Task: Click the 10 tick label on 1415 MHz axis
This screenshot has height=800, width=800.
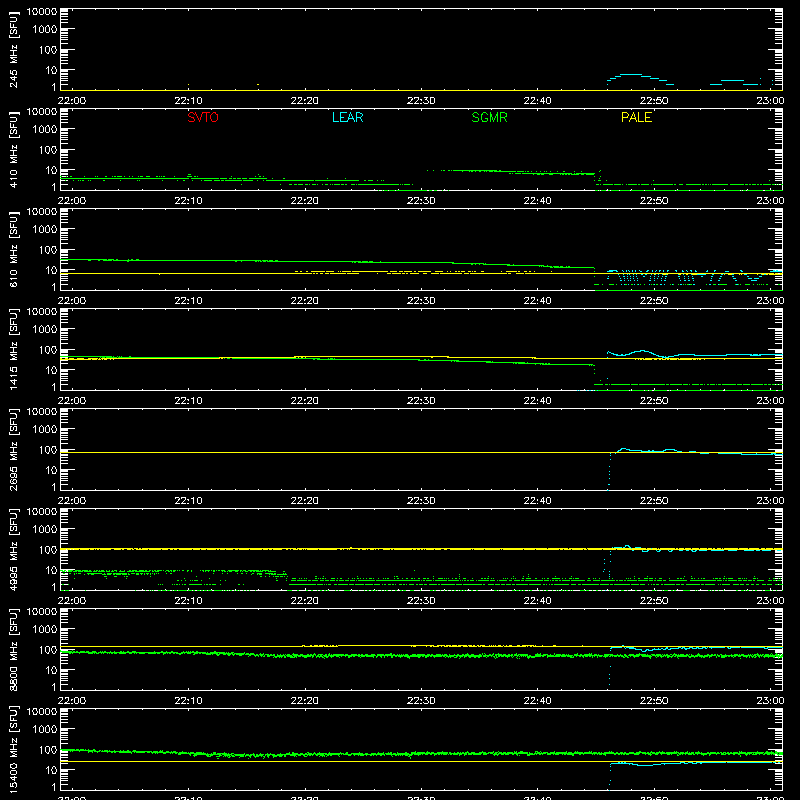Action: (x=51, y=370)
